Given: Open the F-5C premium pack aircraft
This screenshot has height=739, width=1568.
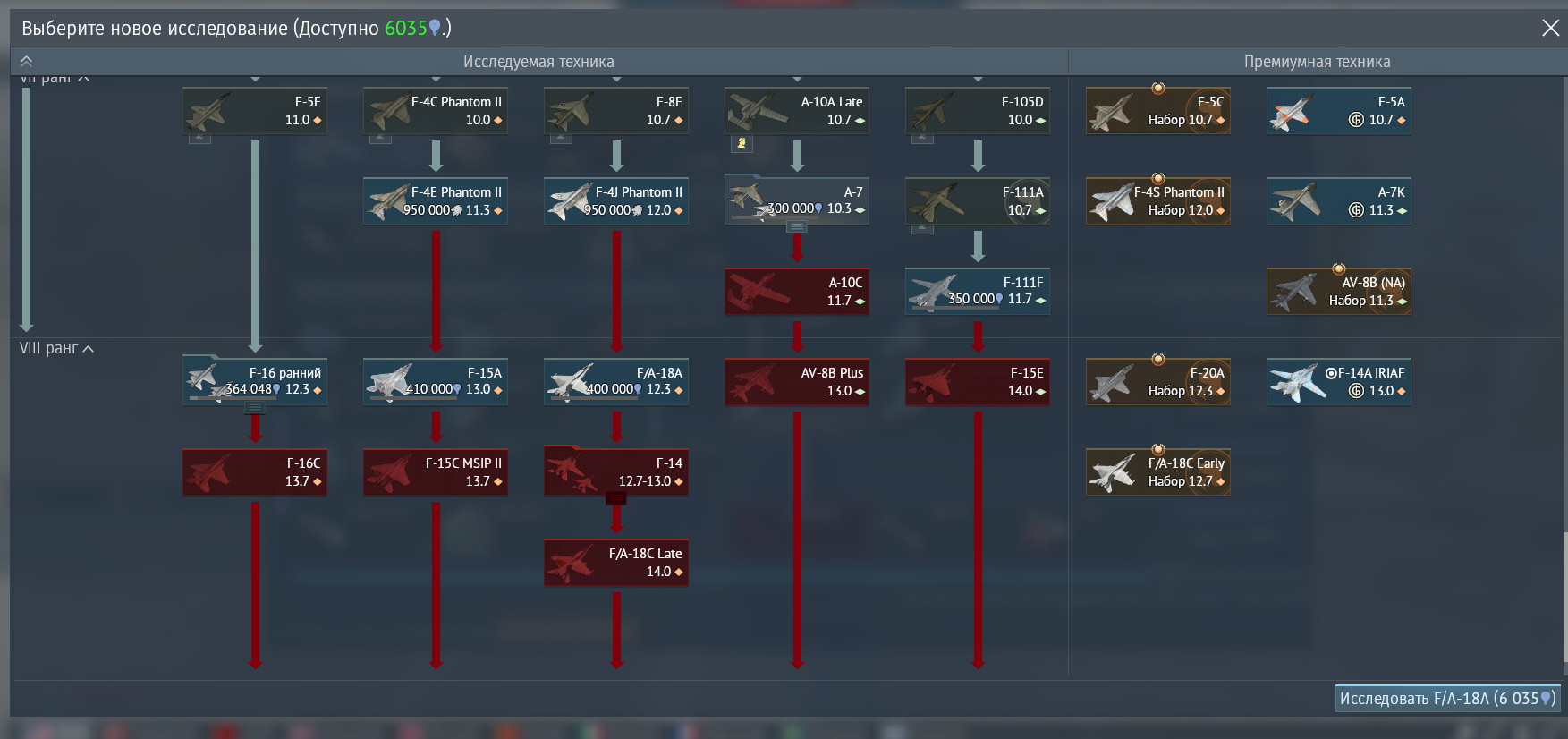Looking at the screenshot, I should pyautogui.click(x=1158, y=111).
